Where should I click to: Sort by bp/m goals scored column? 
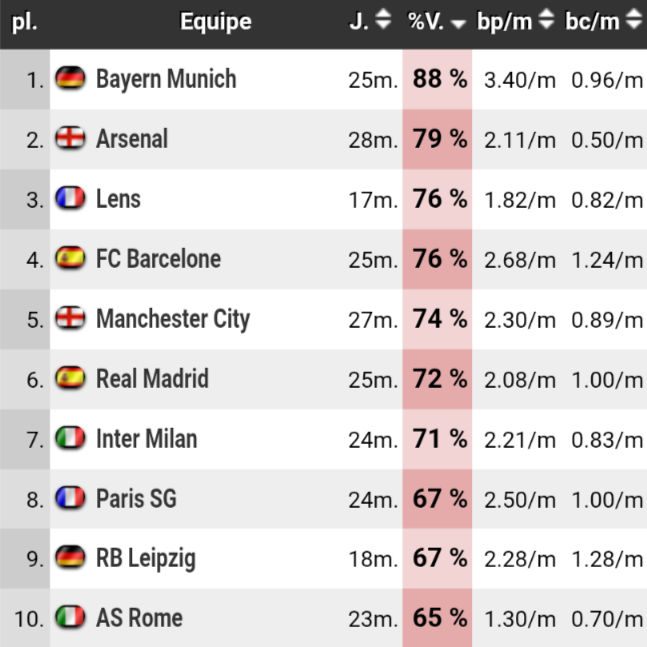[x=518, y=21]
